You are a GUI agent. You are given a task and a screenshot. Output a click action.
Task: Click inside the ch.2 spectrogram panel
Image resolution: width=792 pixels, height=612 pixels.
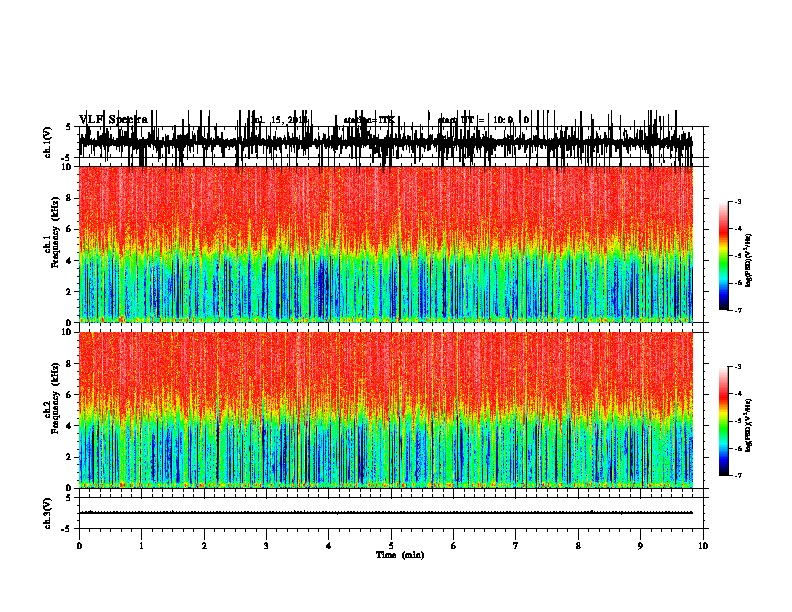(x=386, y=410)
